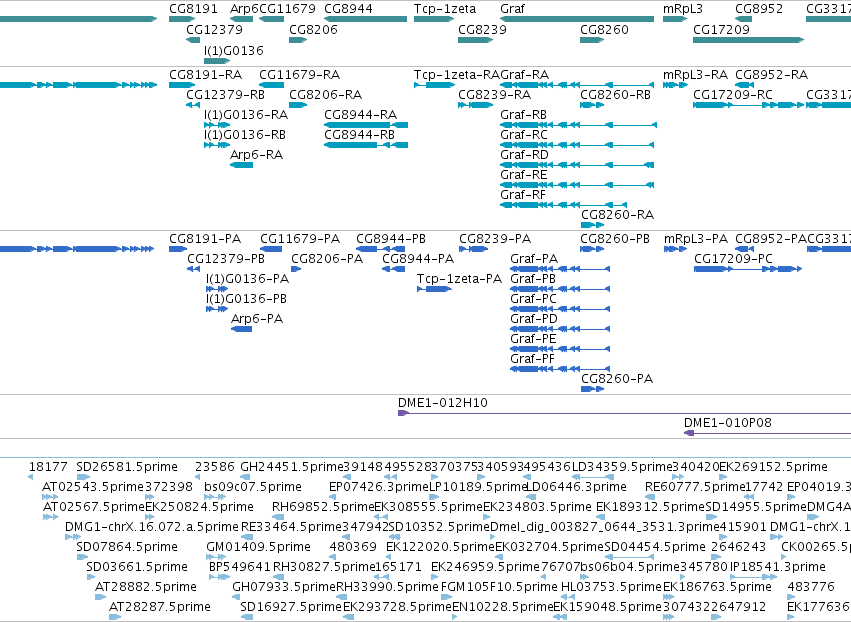Select EST SD26581.5prime
This screenshot has height=622, width=851.
(x=83, y=477)
